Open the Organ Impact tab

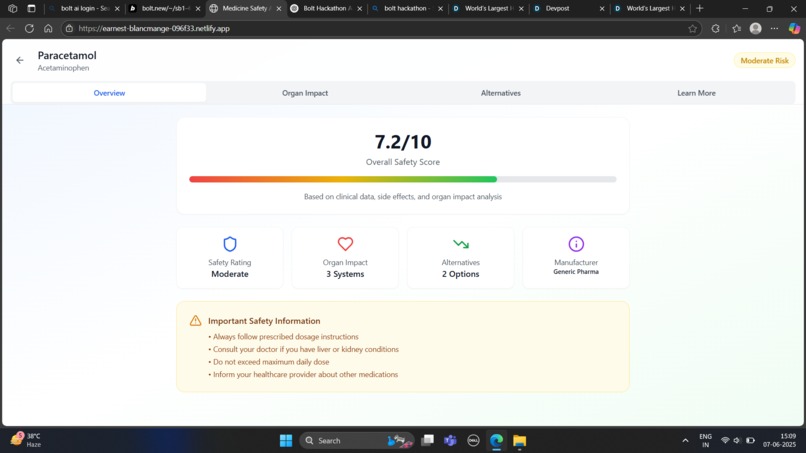305,93
